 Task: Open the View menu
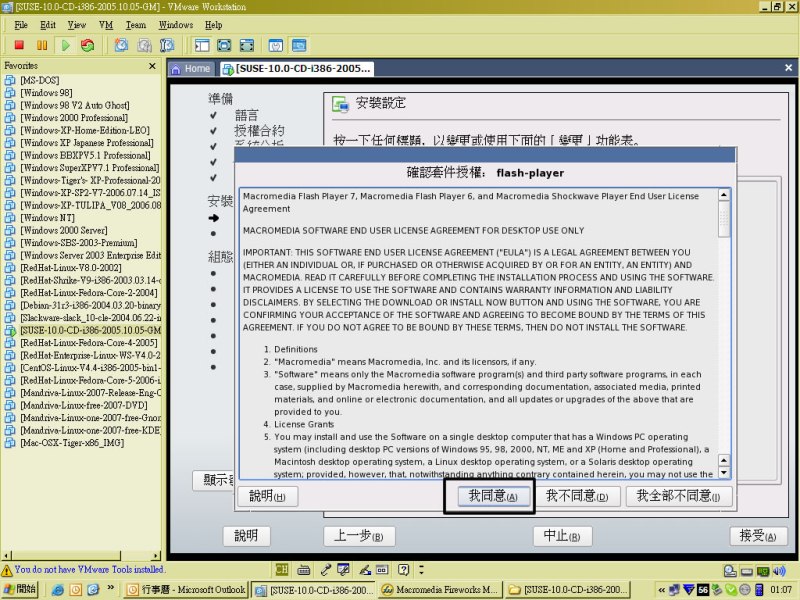click(x=77, y=25)
